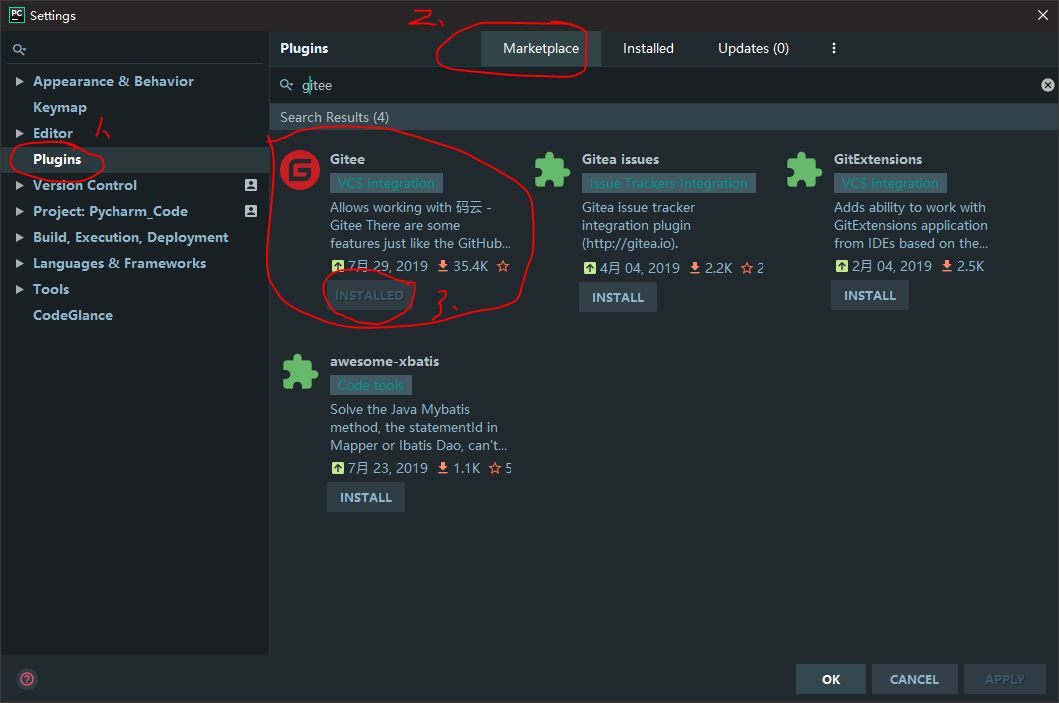Install the GitExtensions plugin

[870, 296]
